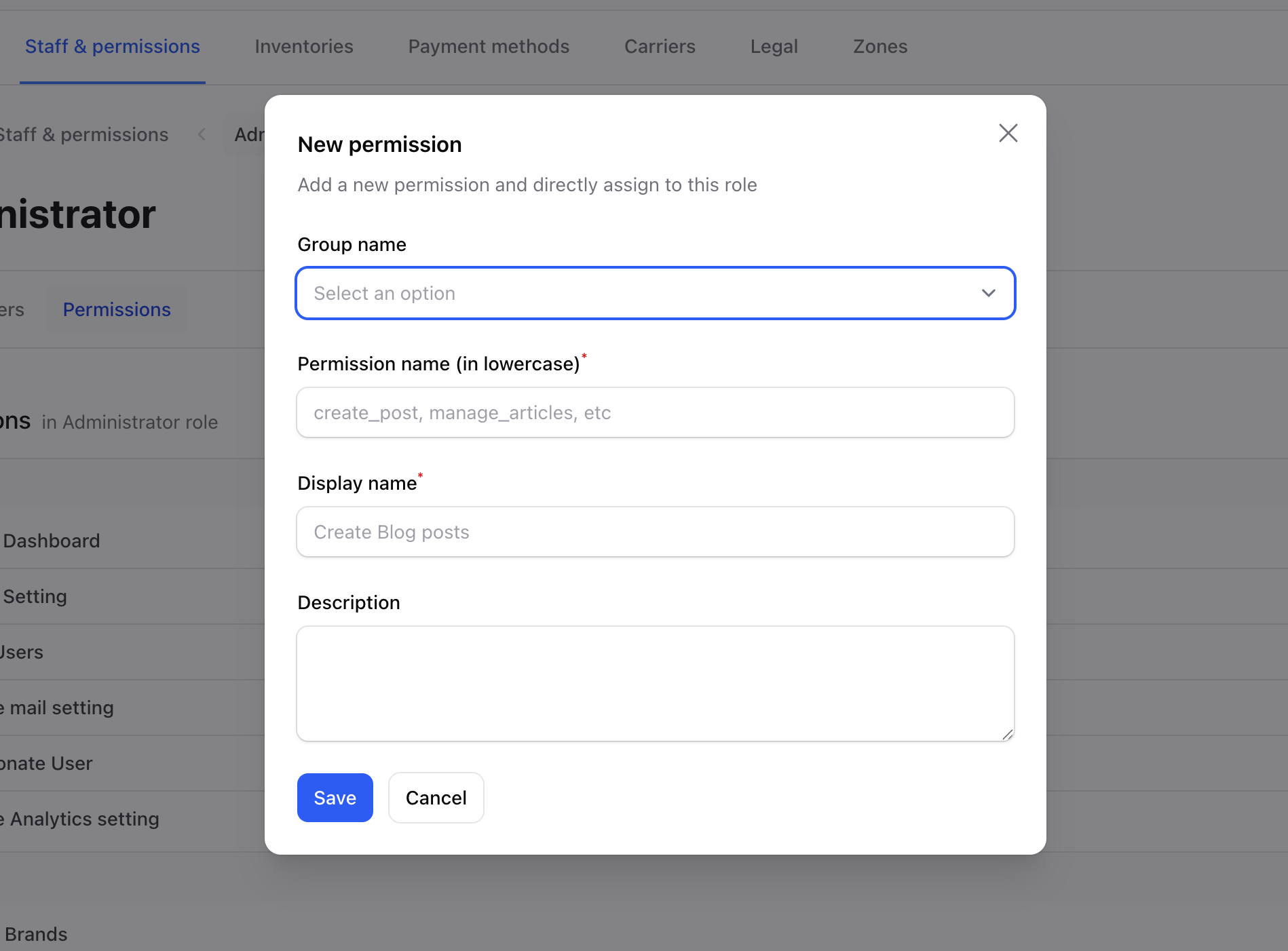Switch to the Inventories tab
Viewport: 1288px width, 951px height.
(303, 46)
